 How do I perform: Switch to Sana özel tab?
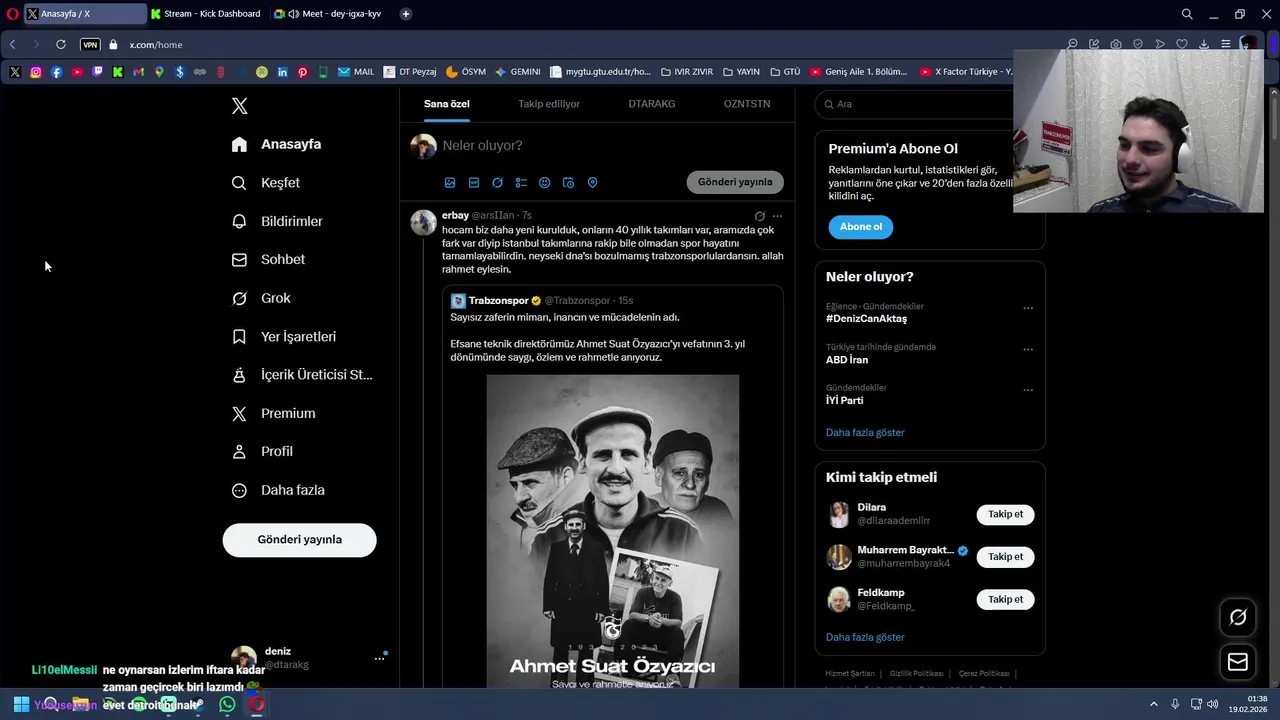point(446,104)
